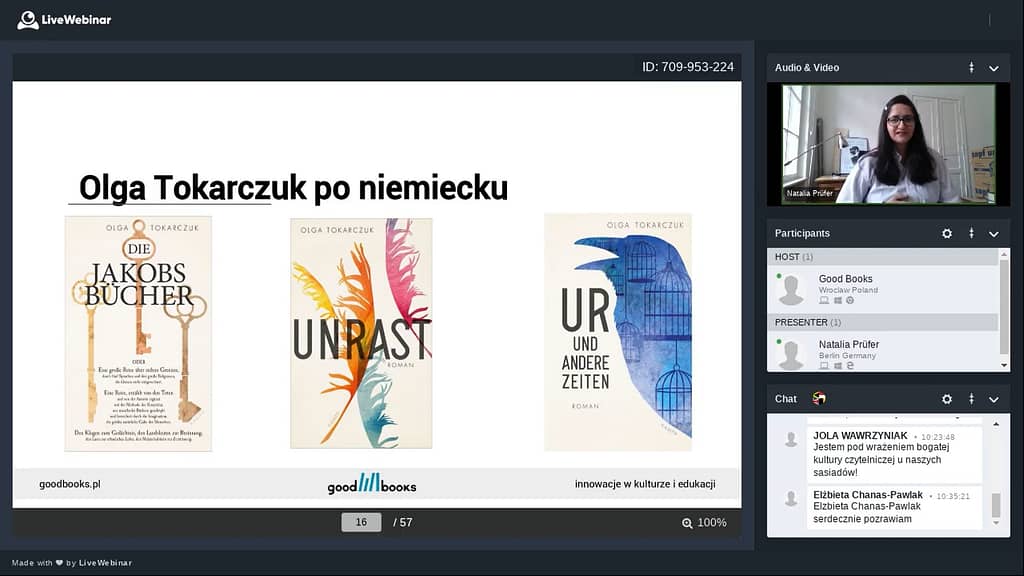Click the Audio & Video panel title
The height and width of the screenshot is (576, 1024).
point(807,67)
